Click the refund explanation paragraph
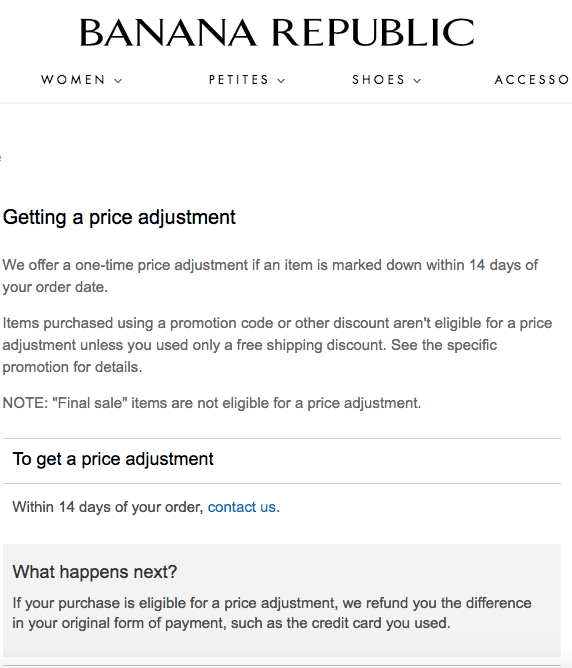Viewport: 572px width, 668px height. 272,613
